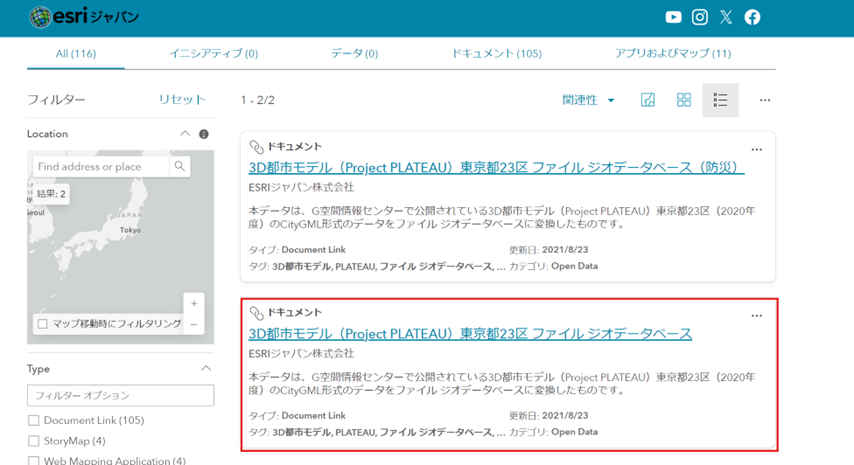Switch to map view layout icon
This screenshot has width=854, height=465.
[648, 100]
